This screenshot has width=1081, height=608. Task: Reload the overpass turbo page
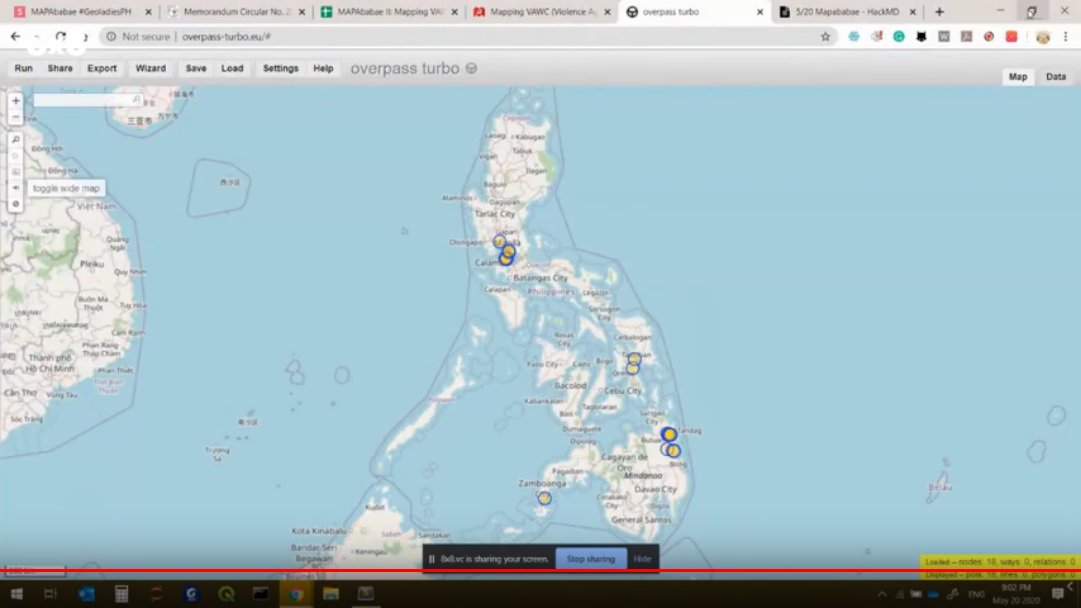(61, 37)
